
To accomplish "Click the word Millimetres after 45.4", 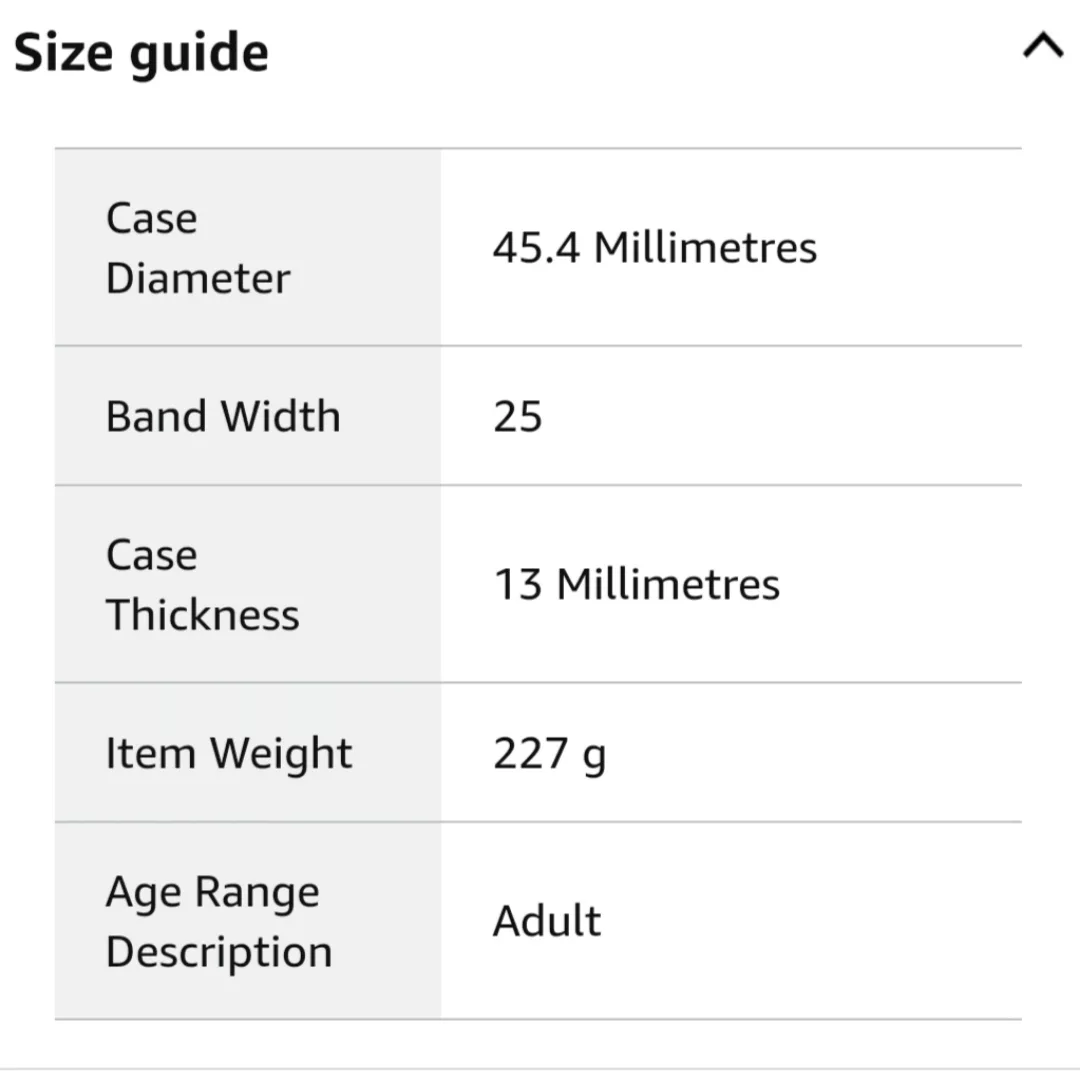I will point(705,247).
